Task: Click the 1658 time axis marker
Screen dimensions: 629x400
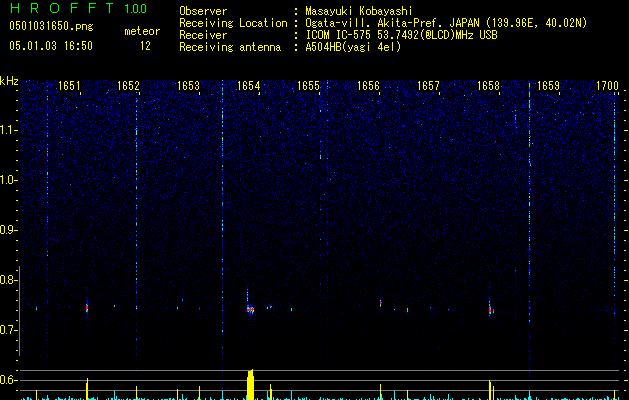Action: click(489, 86)
